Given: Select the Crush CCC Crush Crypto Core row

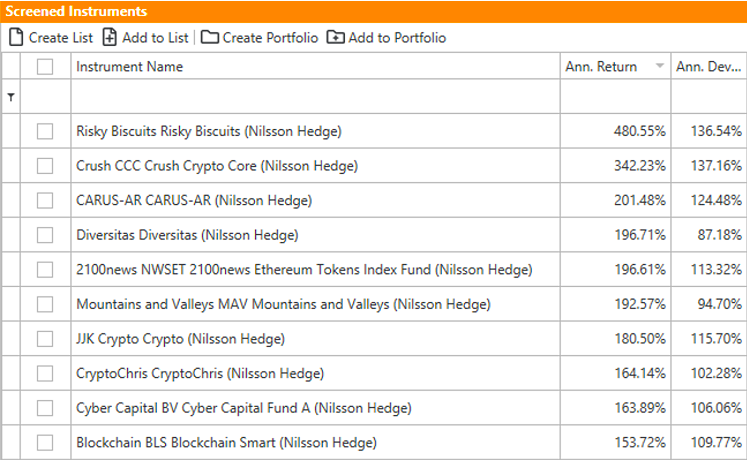Looking at the screenshot, I should coord(374,166).
